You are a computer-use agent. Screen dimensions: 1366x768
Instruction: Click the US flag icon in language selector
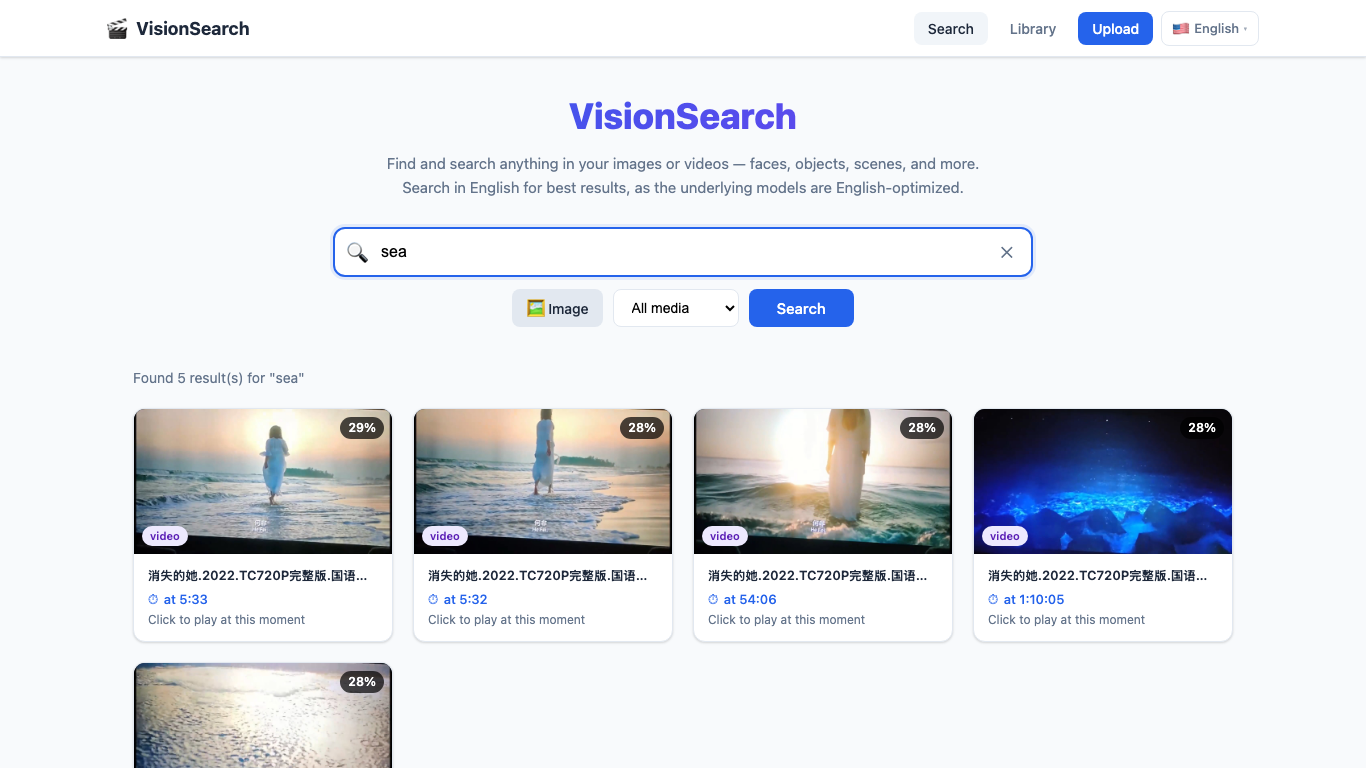(x=1180, y=28)
